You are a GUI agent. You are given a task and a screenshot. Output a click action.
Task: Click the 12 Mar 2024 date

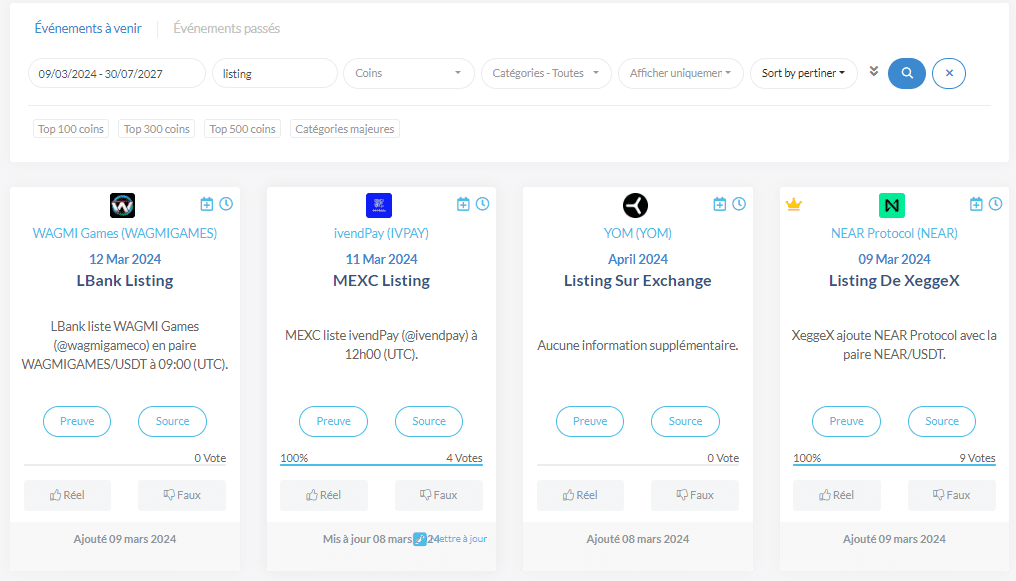(125, 259)
